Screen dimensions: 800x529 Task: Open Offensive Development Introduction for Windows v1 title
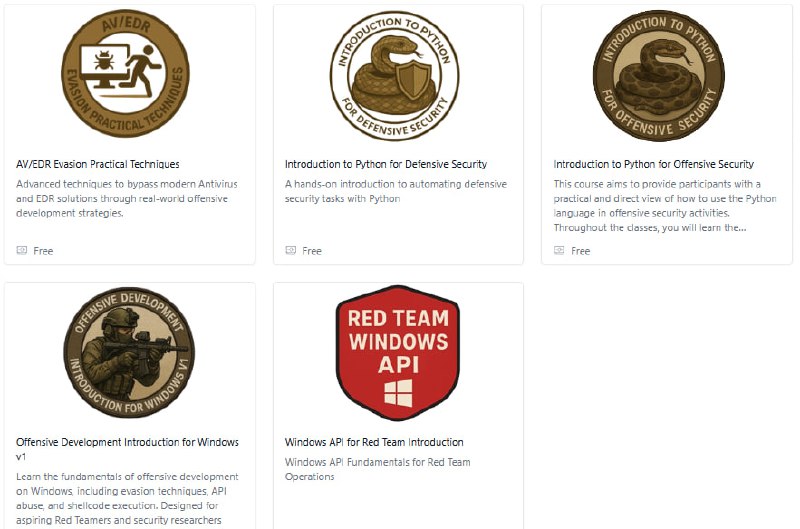(128, 449)
